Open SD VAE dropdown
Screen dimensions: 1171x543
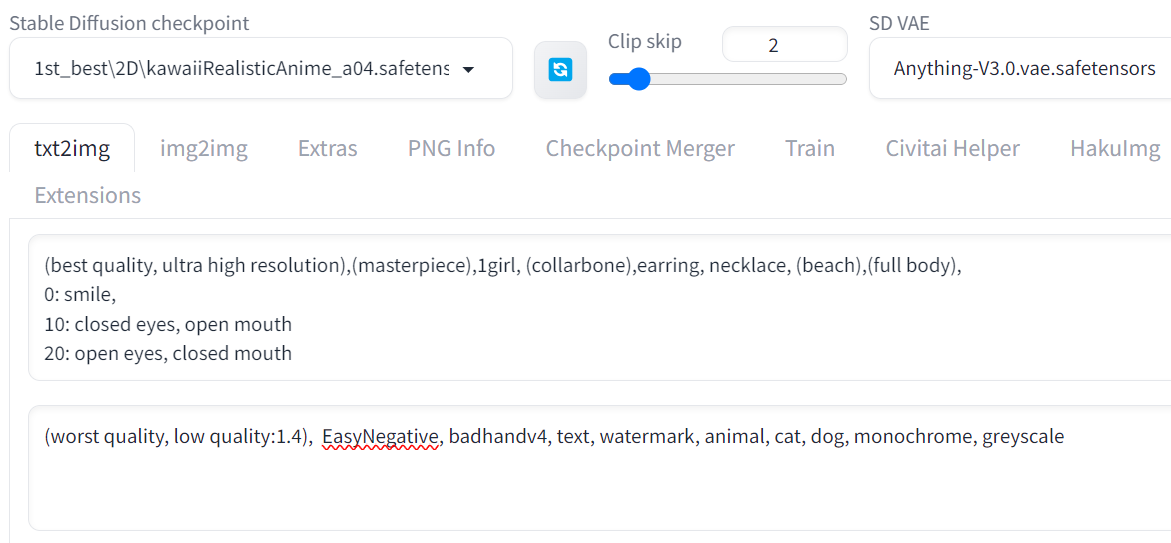pos(1019,69)
